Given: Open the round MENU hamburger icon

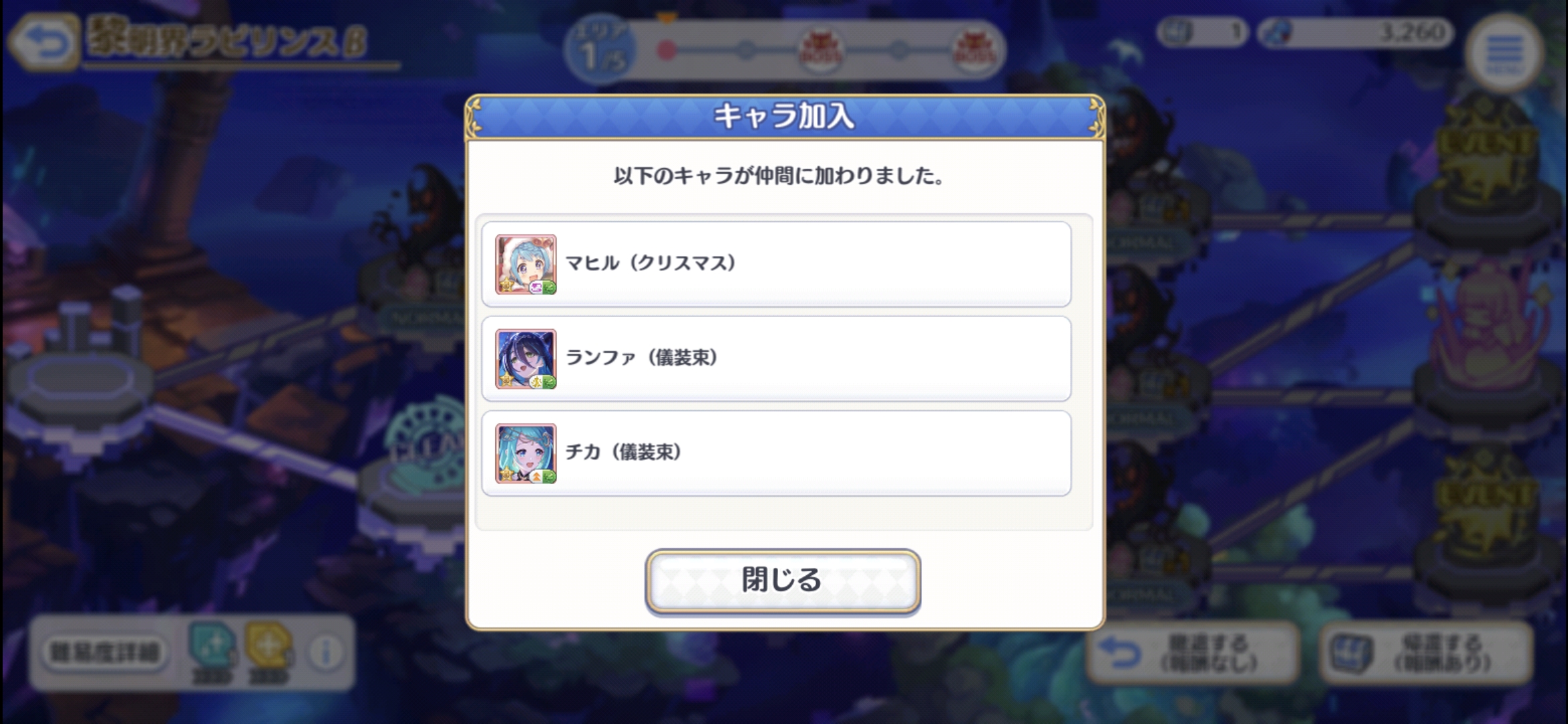Looking at the screenshot, I should pyautogui.click(x=1504, y=53).
